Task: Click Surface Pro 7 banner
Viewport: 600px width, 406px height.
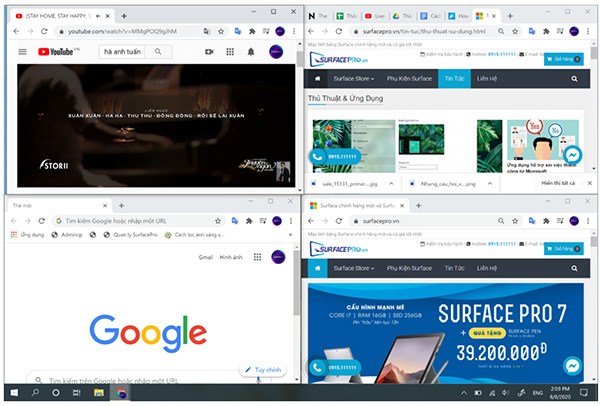Action: pos(446,333)
